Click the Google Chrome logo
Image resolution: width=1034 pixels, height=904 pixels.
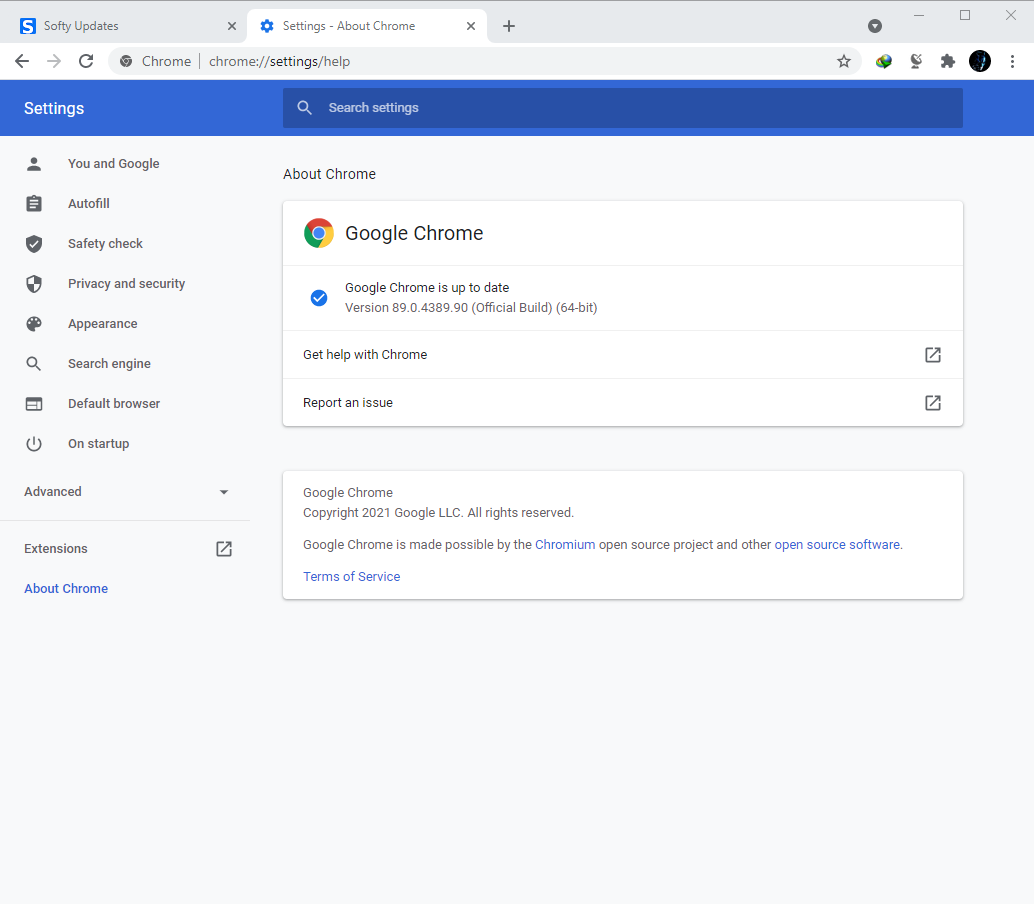pos(319,233)
